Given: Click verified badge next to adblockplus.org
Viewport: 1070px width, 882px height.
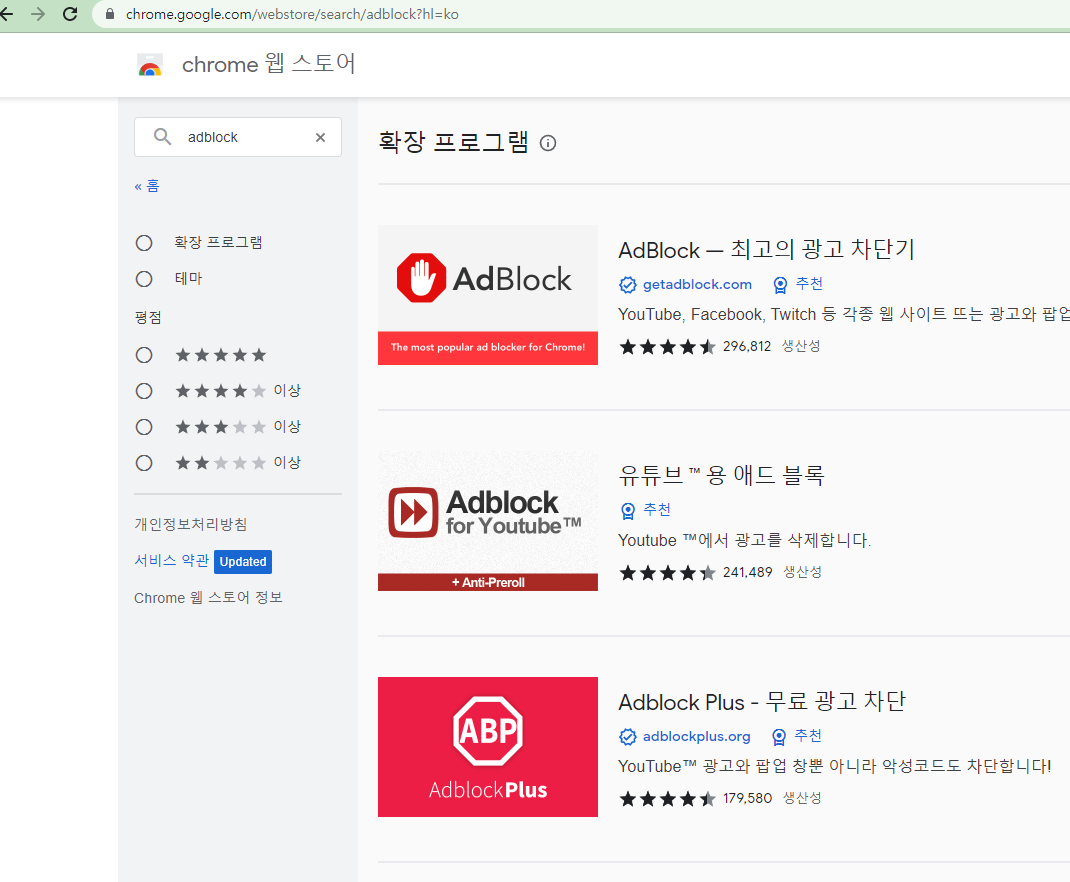Looking at the screenshot, I should tap(628, 737).
